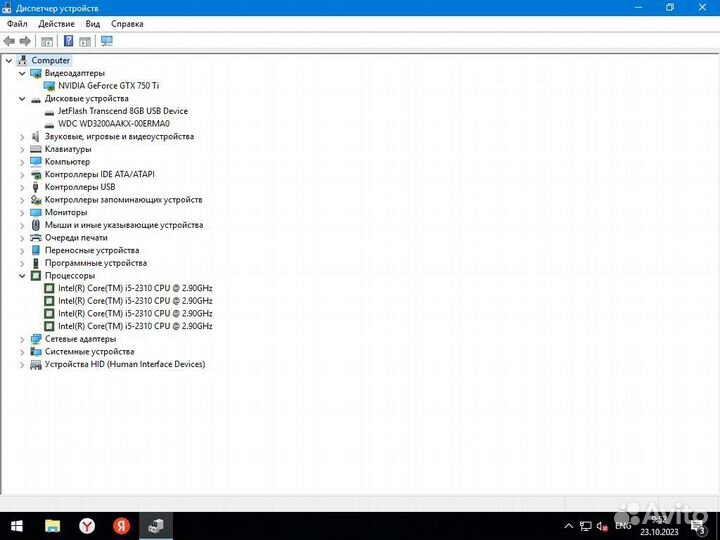Expand the Программные устройства branch
Image resolution: width=720 pixels, height=540 pixels.
coord(22,263)
